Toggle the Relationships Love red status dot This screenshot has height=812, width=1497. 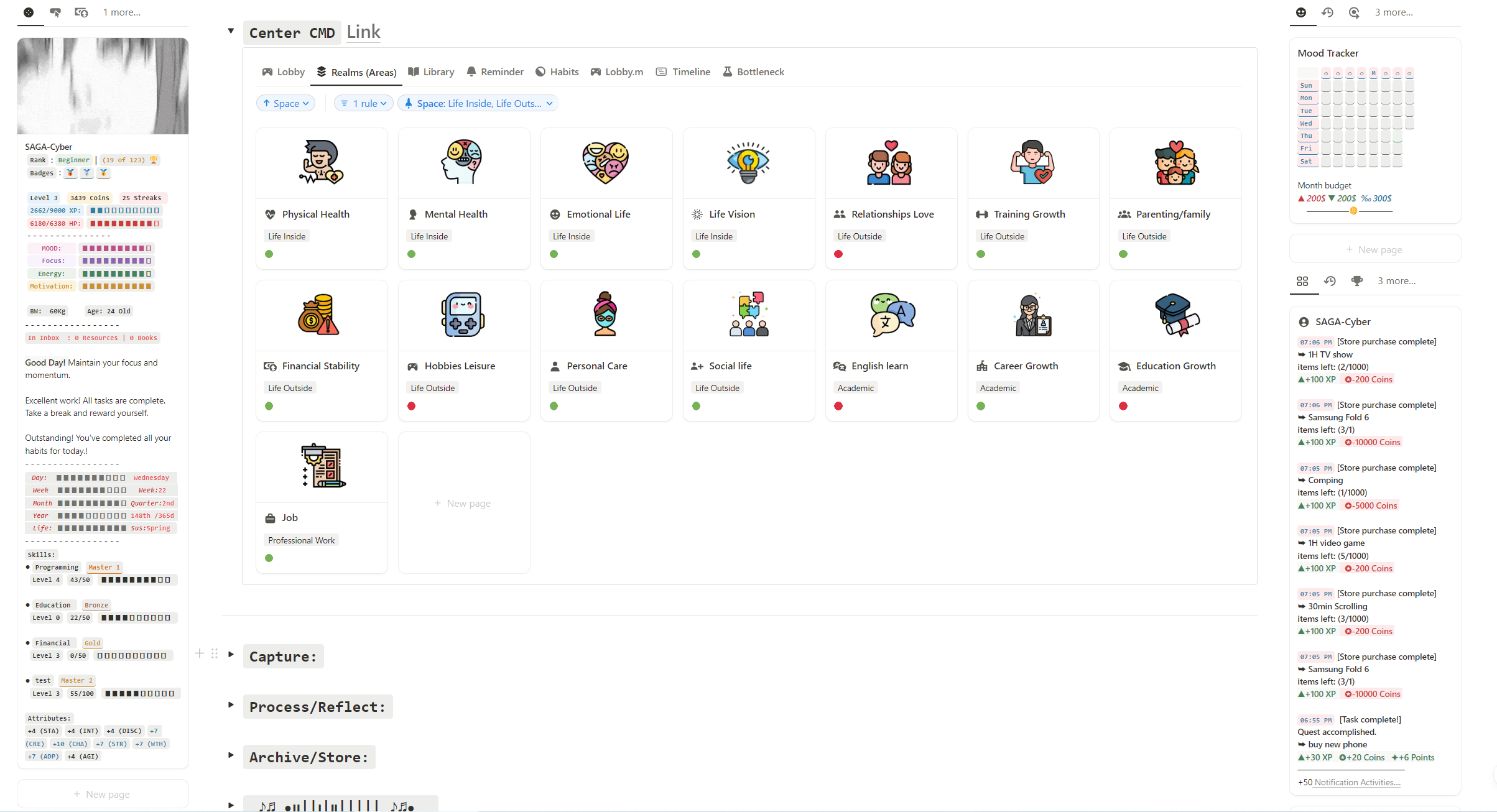point(838,254)
